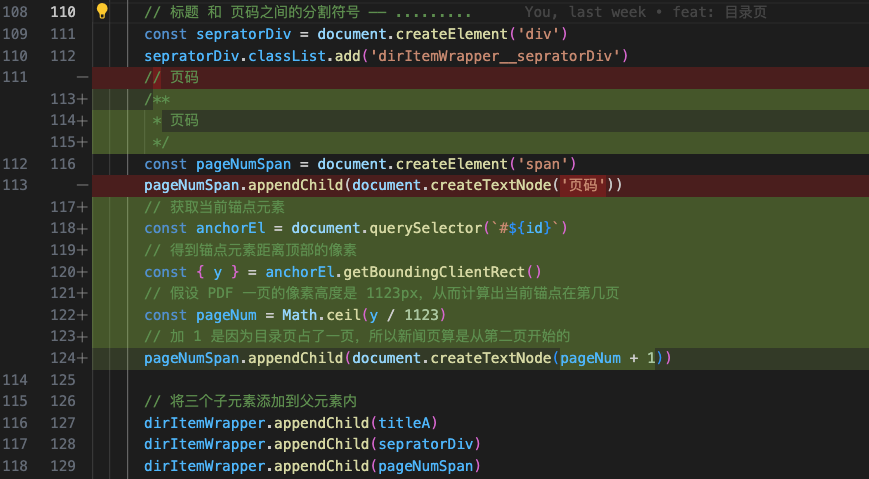Click 'sepratorDiv' in the const declaration line
Image resolution: width=869 pixels, height=479 pixels.
click(244, 34)
